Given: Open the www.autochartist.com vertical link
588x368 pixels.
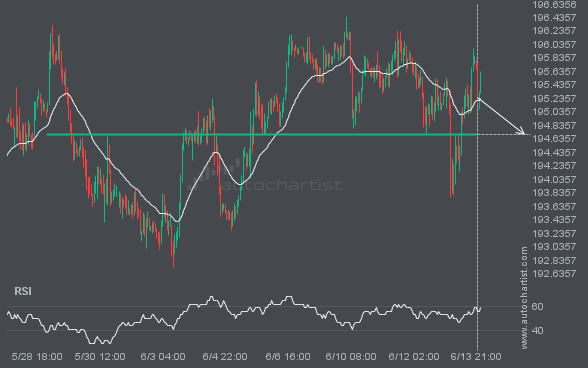Looking at the screenshot, I should tap(524, 298).
